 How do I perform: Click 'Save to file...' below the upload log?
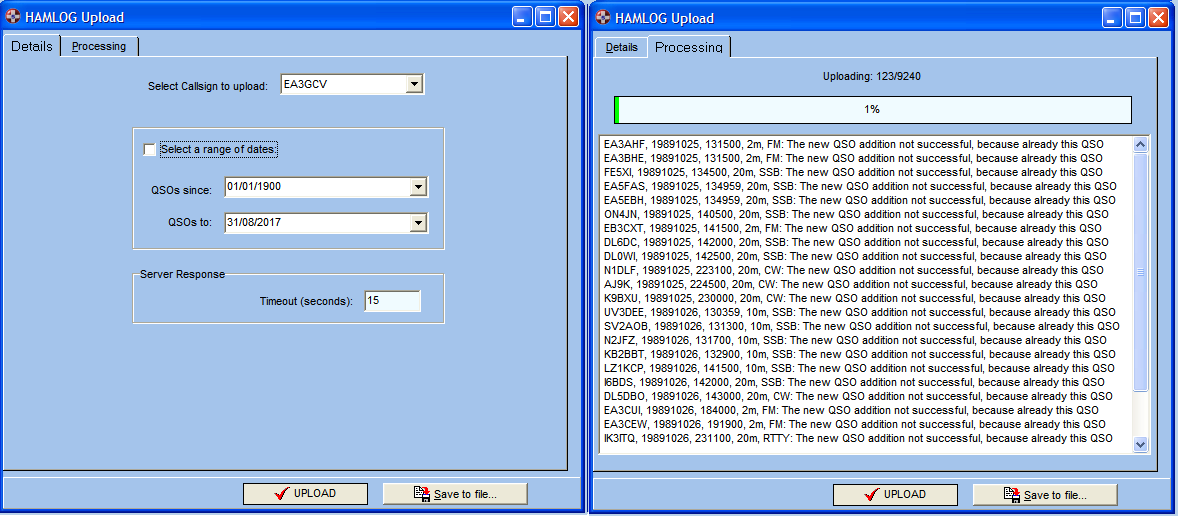pos(1045,494)
